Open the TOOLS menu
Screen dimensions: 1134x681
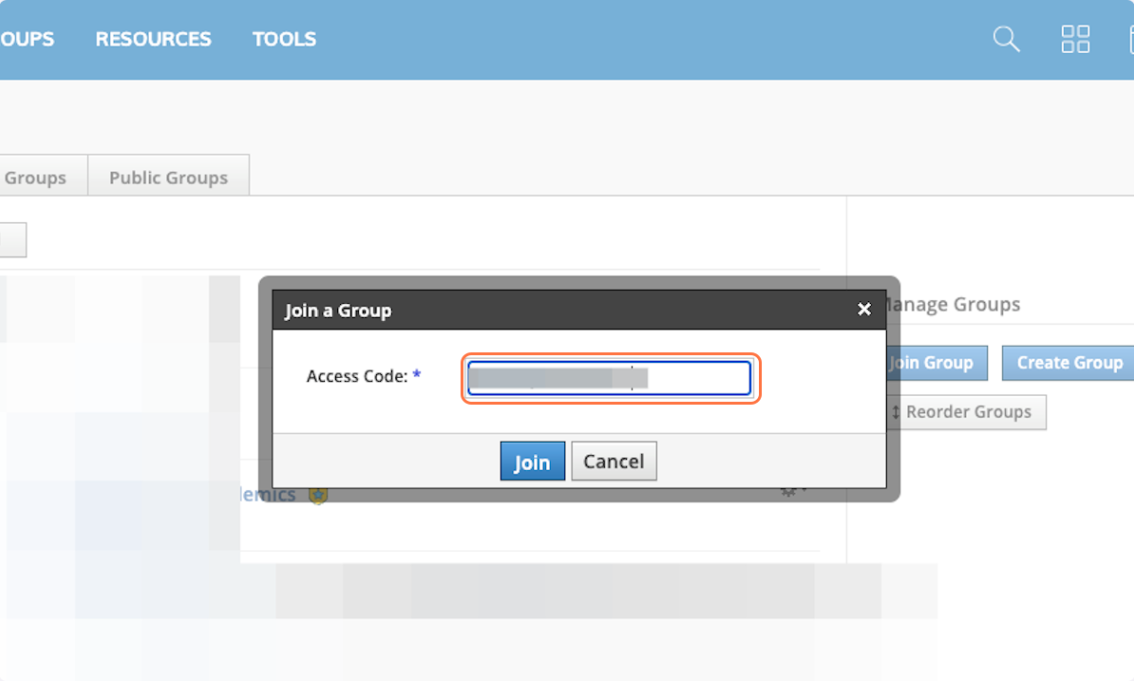tap(284, 39)
